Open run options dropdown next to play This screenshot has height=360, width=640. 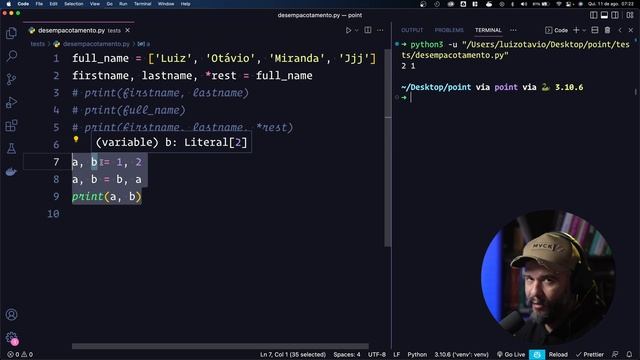click(x=356, y=30)
